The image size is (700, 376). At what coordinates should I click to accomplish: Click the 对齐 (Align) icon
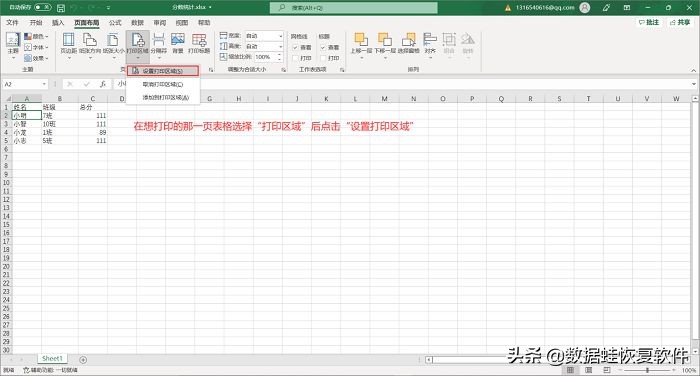tap(430, 39)
